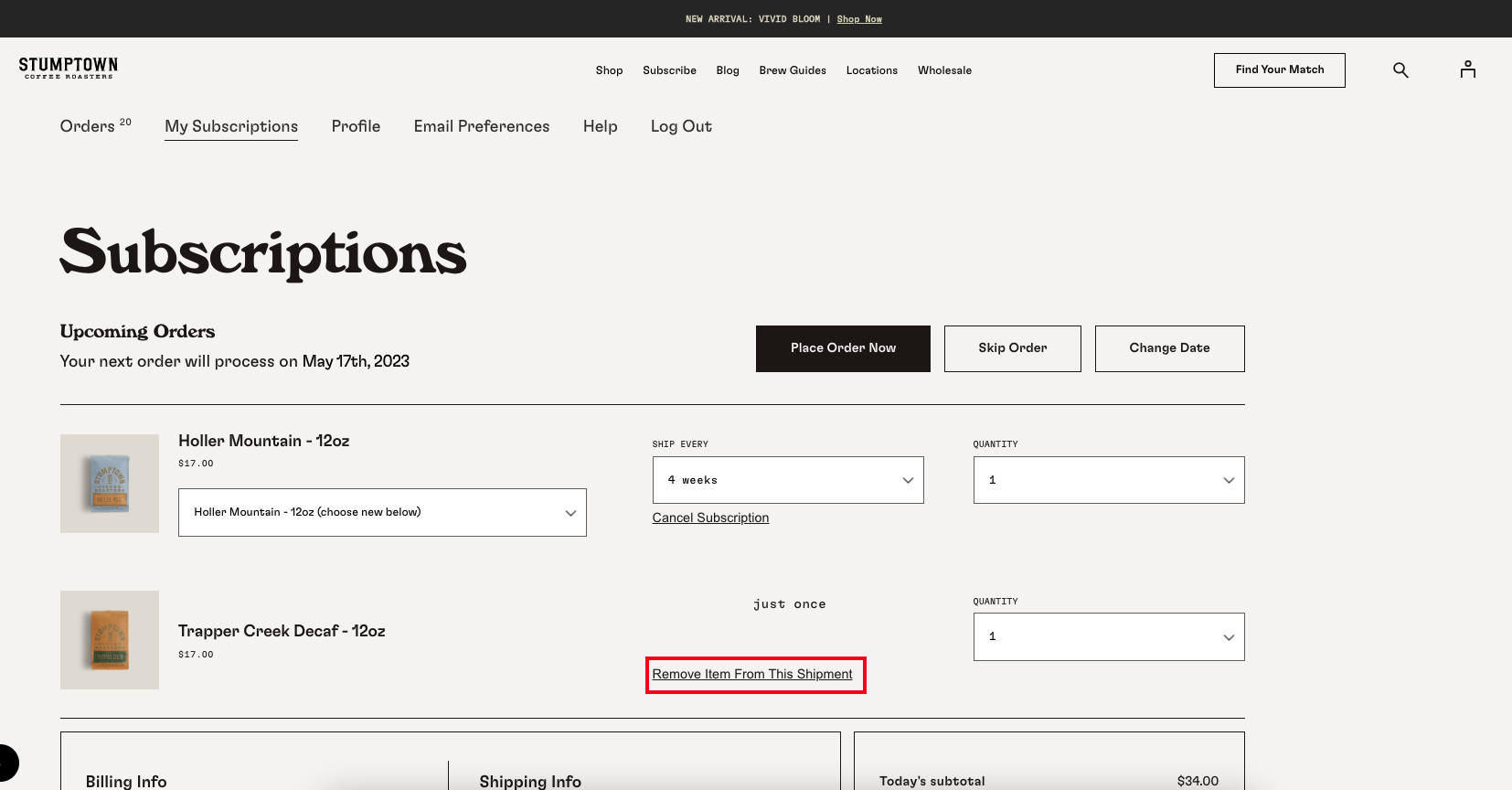
Task: Open the Email Preferences tab
Action: coord(482,126)
